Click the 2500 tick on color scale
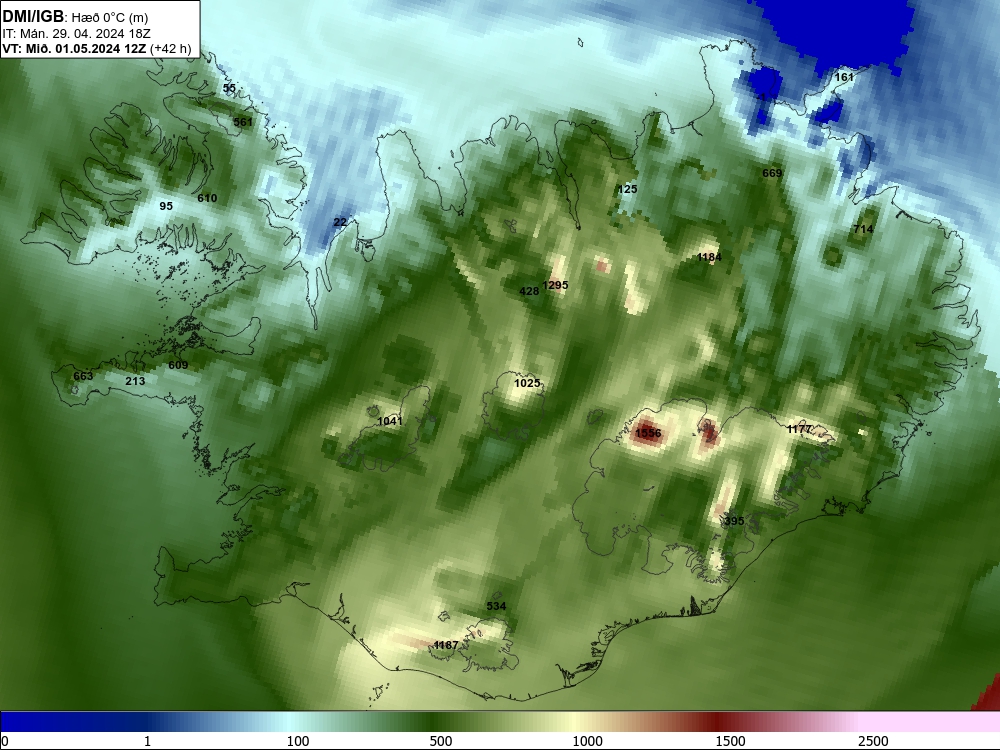This screenshot has height=750, width=1000. tap(873, 741)
